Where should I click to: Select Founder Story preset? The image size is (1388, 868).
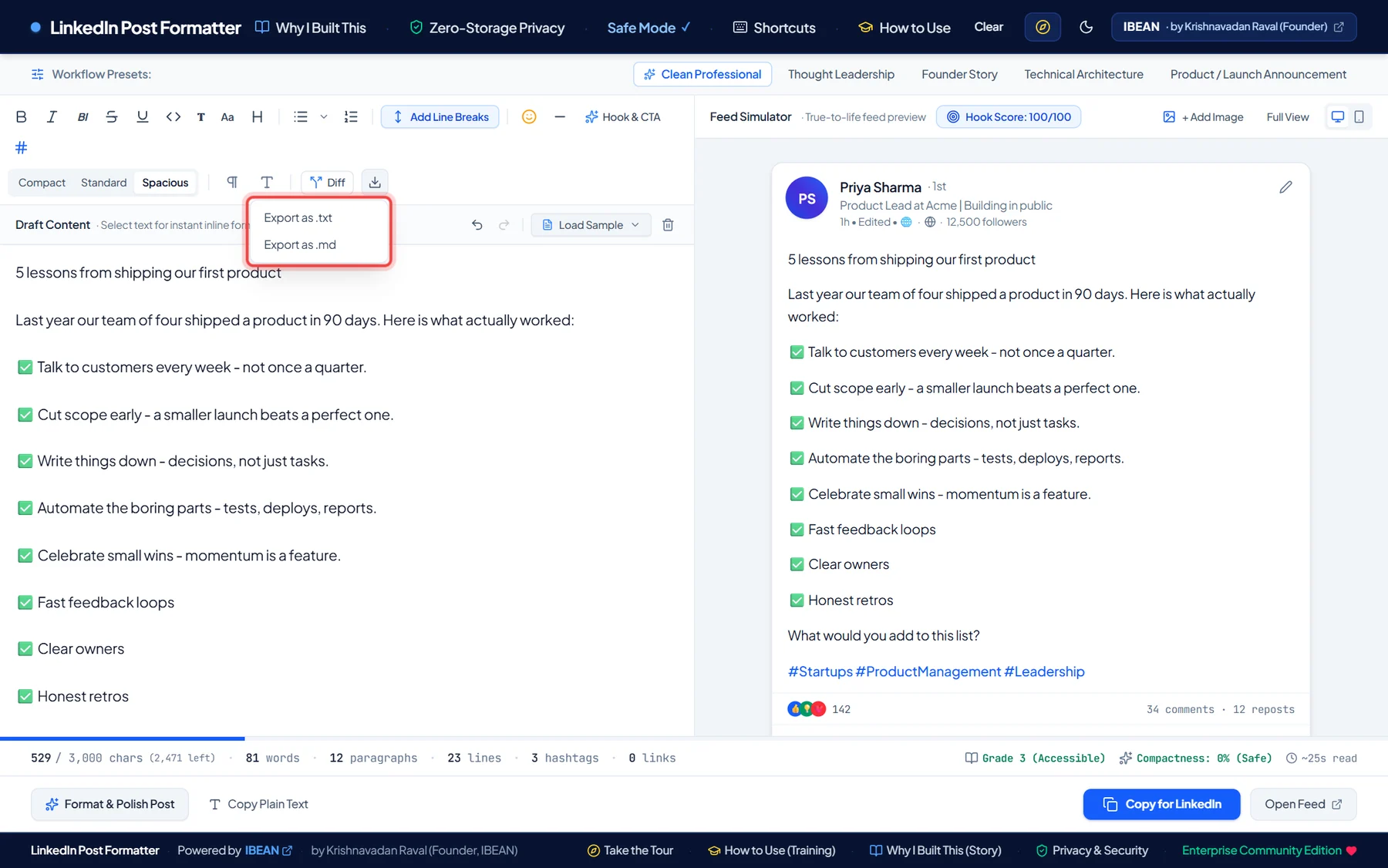pyautogui.click(x=959, y=75)
